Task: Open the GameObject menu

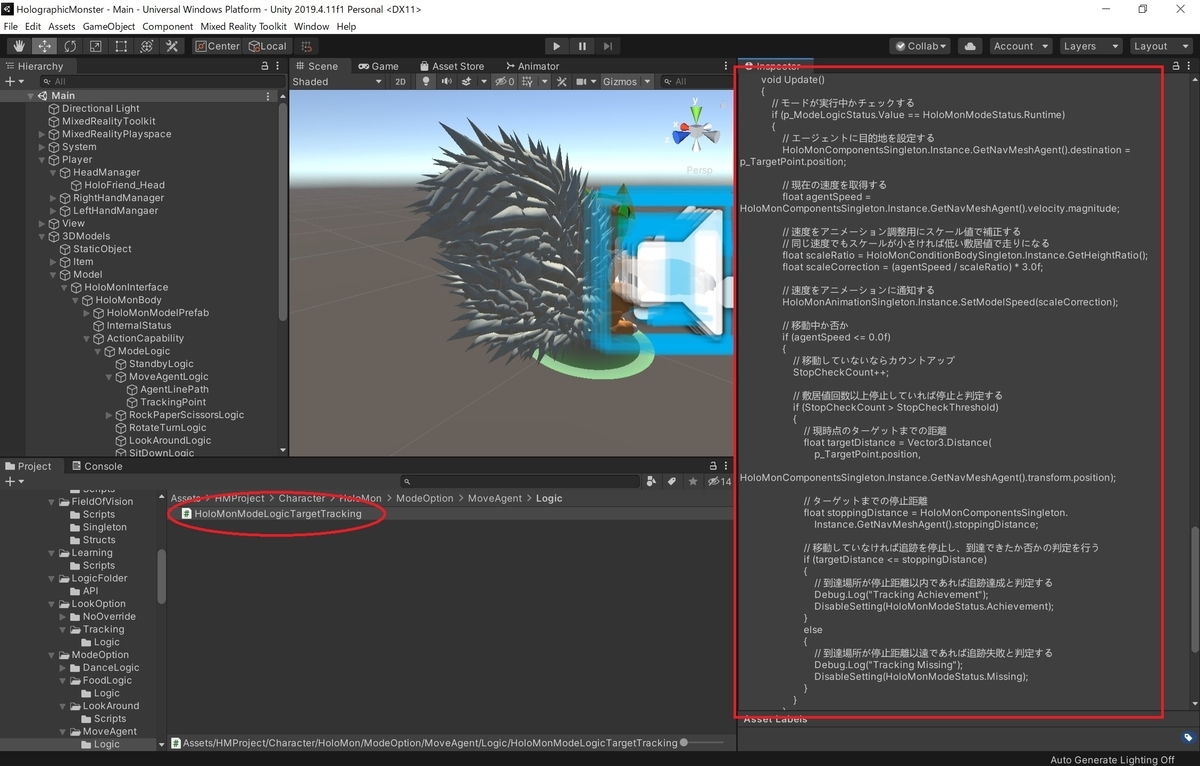Action: (108, 26)
